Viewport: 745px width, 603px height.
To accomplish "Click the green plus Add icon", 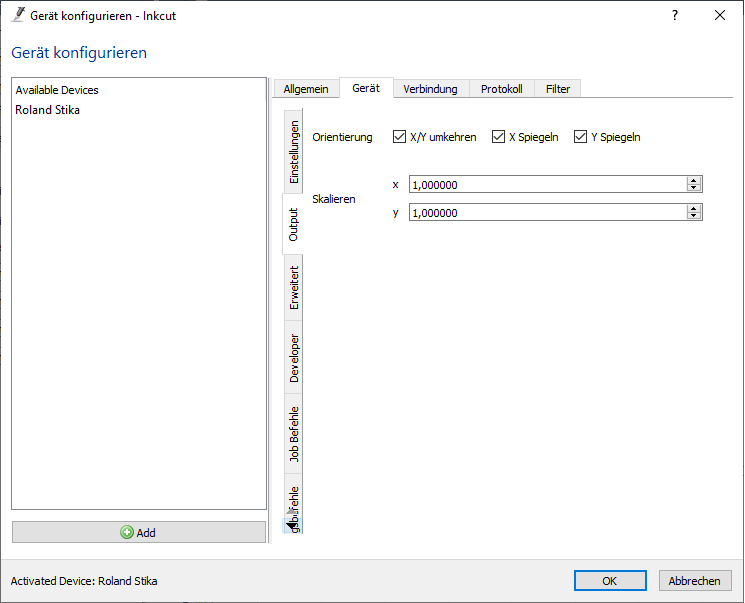I will pos(127,533).
